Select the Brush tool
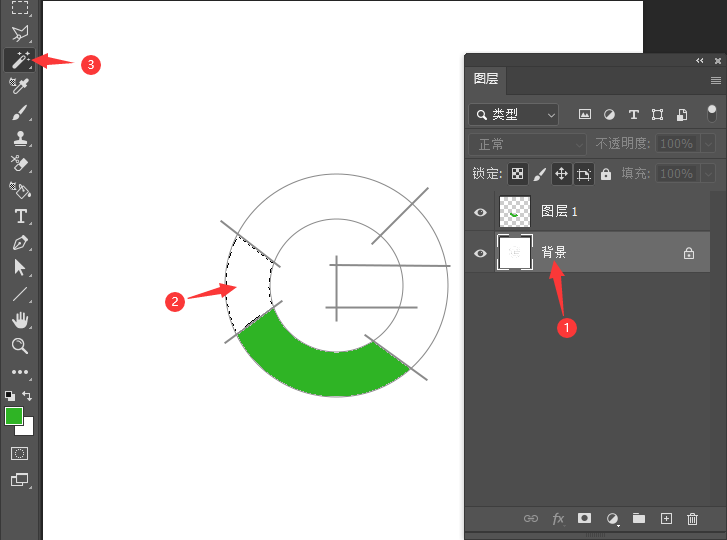This screenshot has width=727, height=540. (x=19, y=113)
